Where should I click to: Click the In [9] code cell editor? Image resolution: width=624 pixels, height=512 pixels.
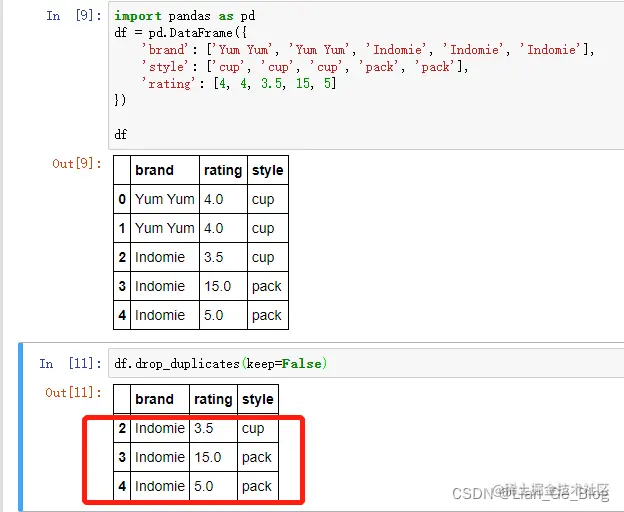tap(366, 76)
